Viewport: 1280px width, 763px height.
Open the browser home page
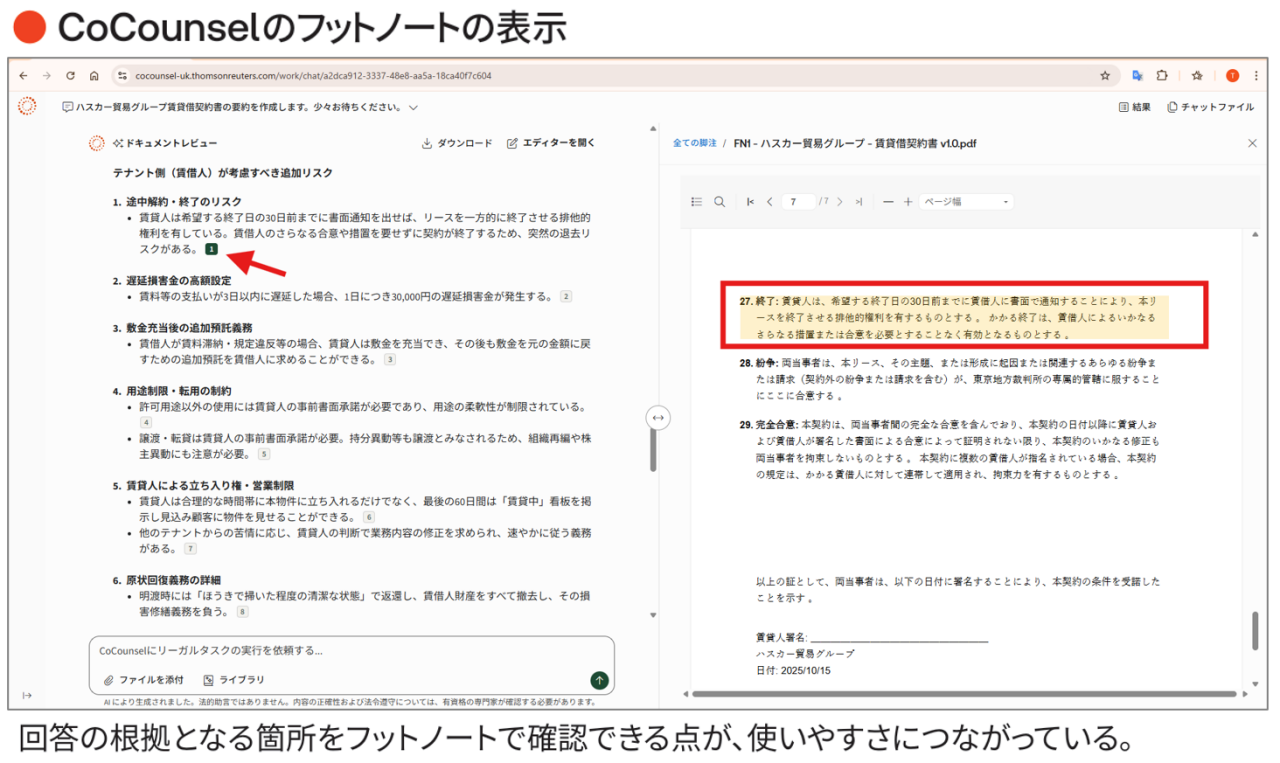tap(93, 75)
